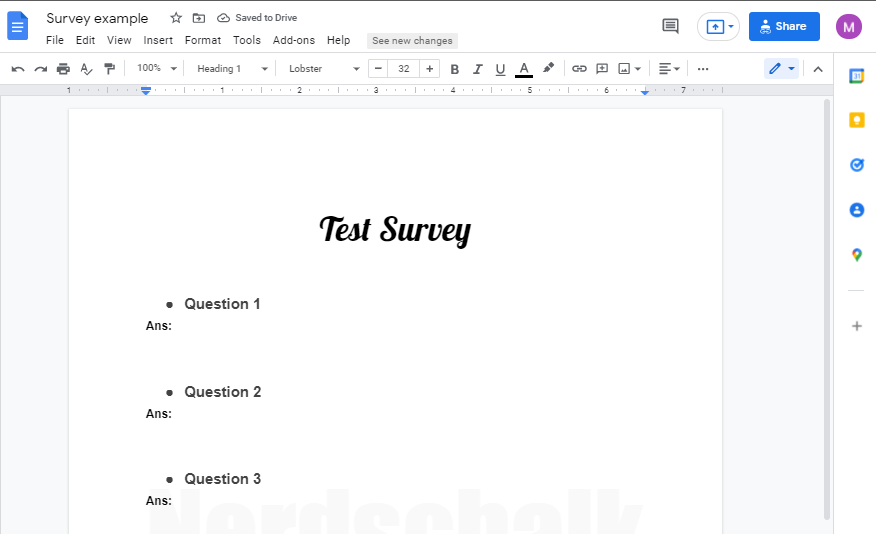The height and width of the screenshot is (534, 876).
Task: Open the 100% zoom dropdown
Action: [157, 69]
